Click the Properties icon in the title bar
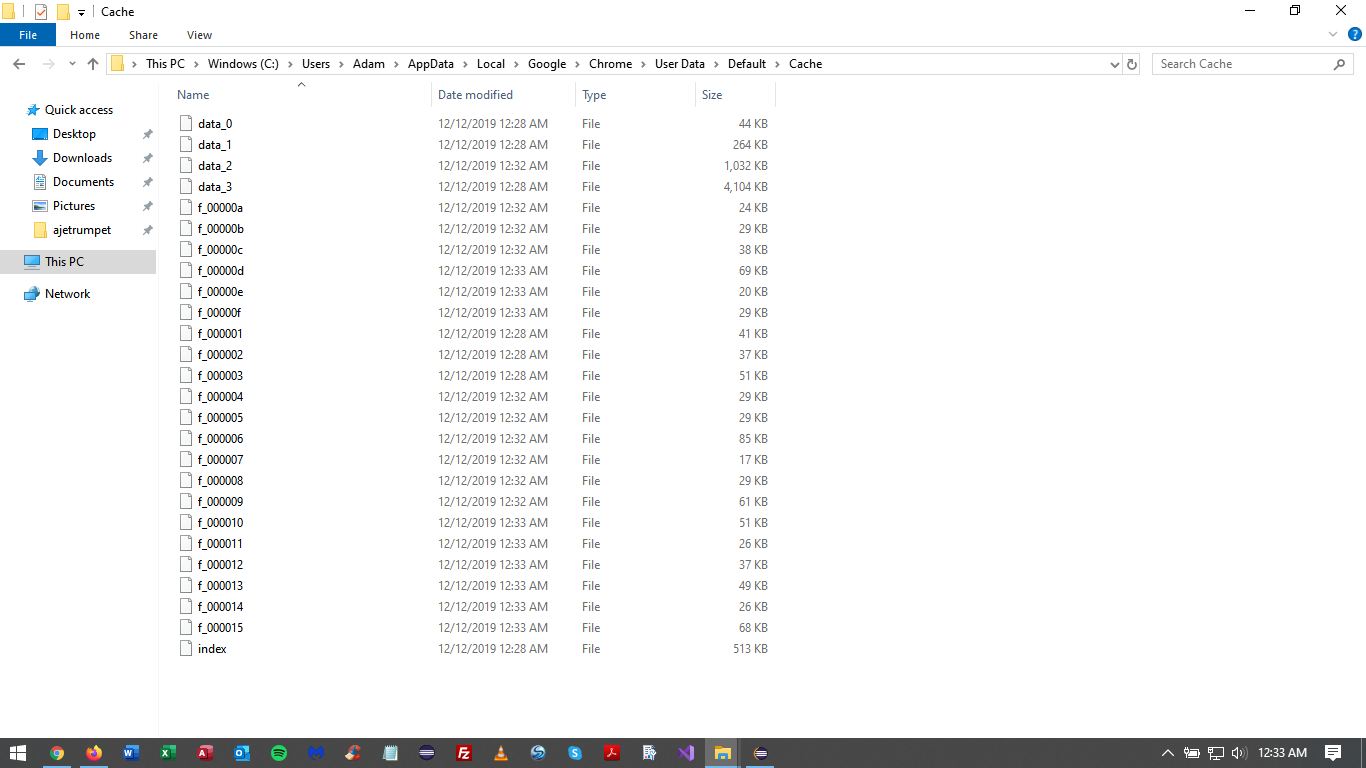 41,12
